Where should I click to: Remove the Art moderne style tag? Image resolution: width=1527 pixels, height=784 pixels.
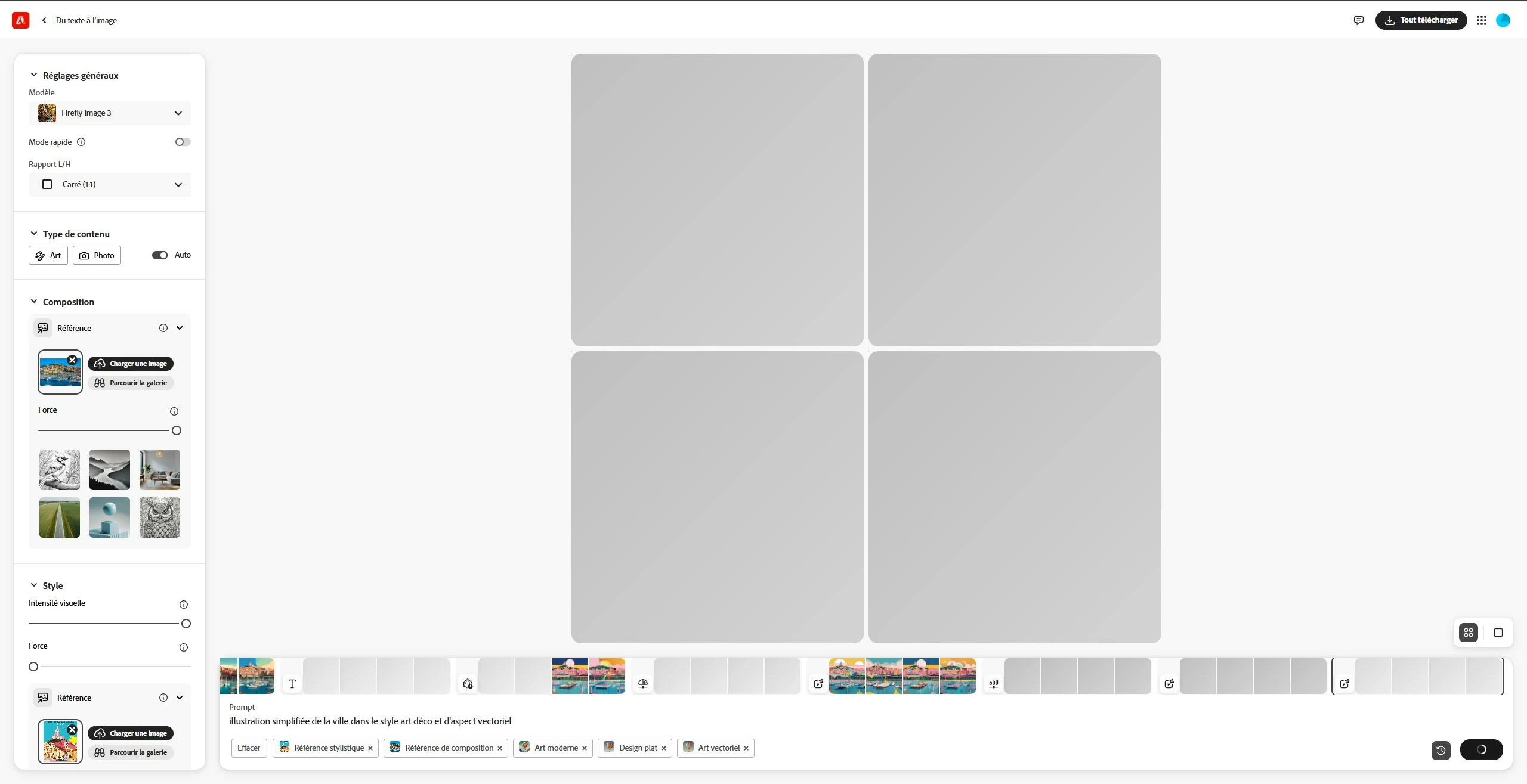pos(585,748)
